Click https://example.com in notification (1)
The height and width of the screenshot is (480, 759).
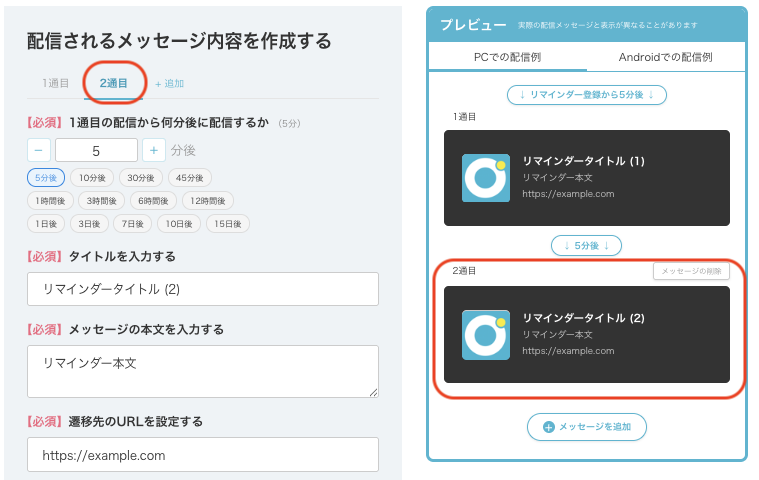coord(568,194)
